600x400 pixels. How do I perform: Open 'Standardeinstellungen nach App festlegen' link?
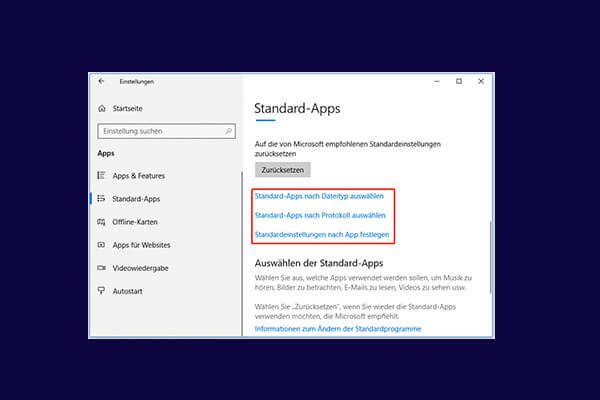click(x=322, y=235)
